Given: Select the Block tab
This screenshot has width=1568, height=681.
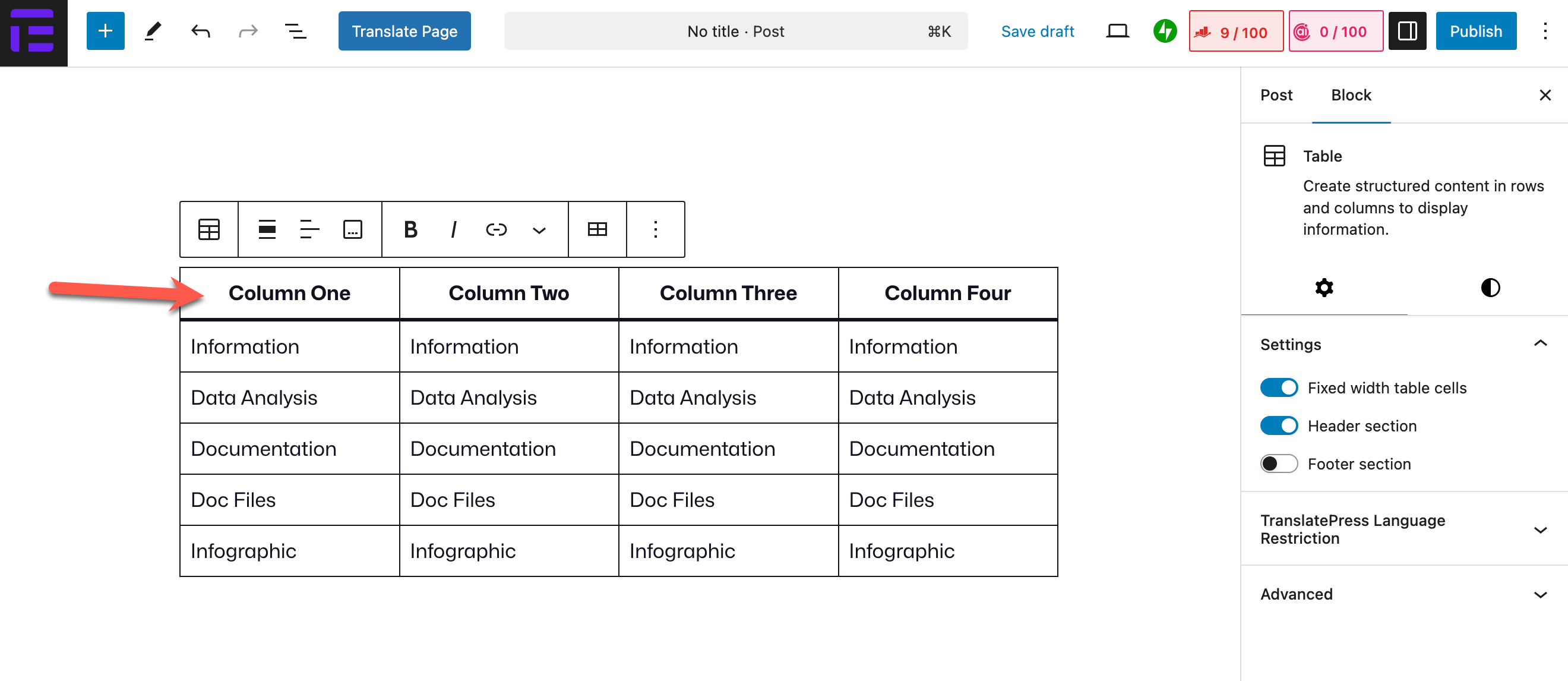Looking at the screenshot, I should coord(1351,95).
